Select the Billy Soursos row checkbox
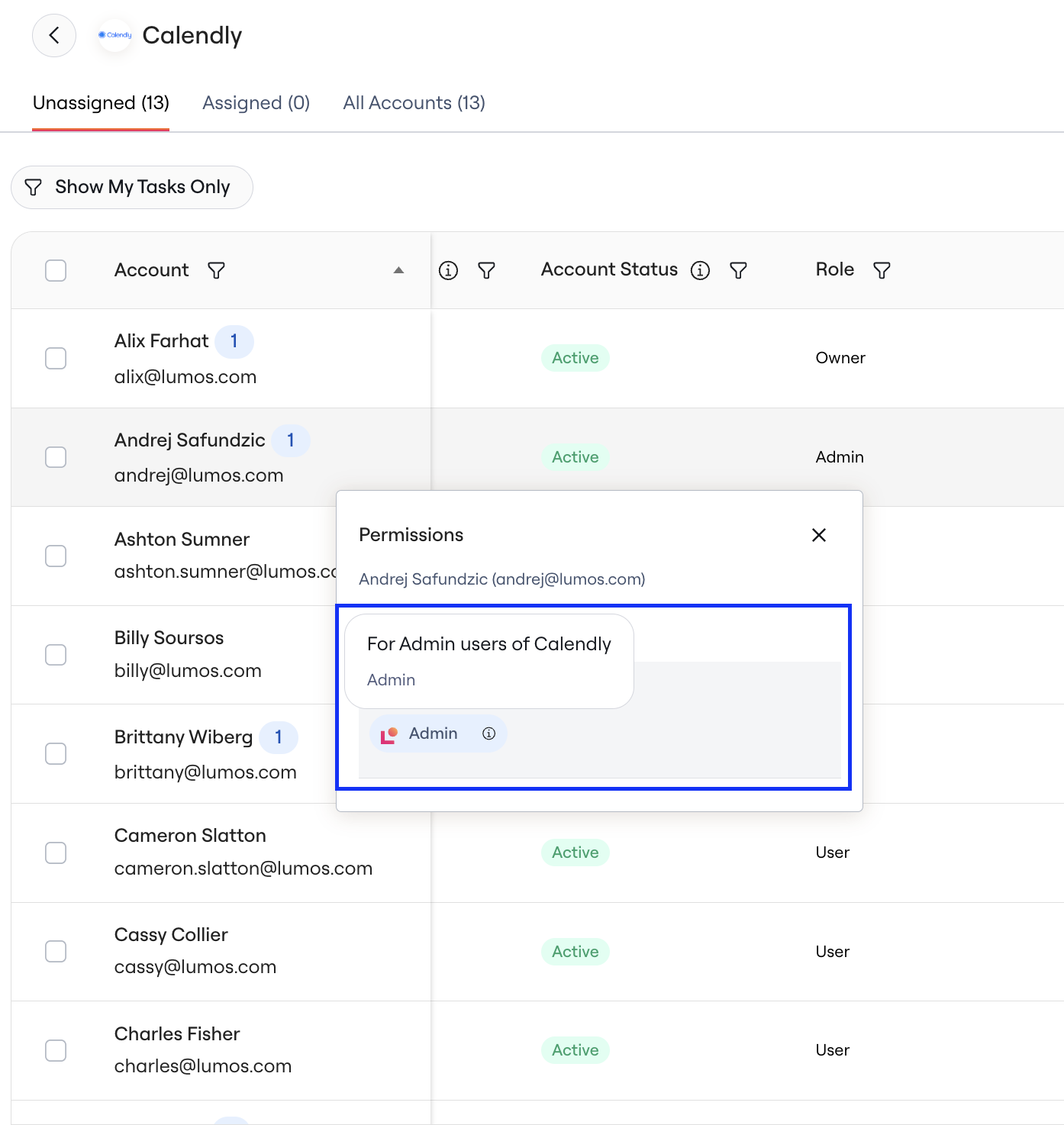This screenshot has height=1125, width=1064. [x=56, y=655]
